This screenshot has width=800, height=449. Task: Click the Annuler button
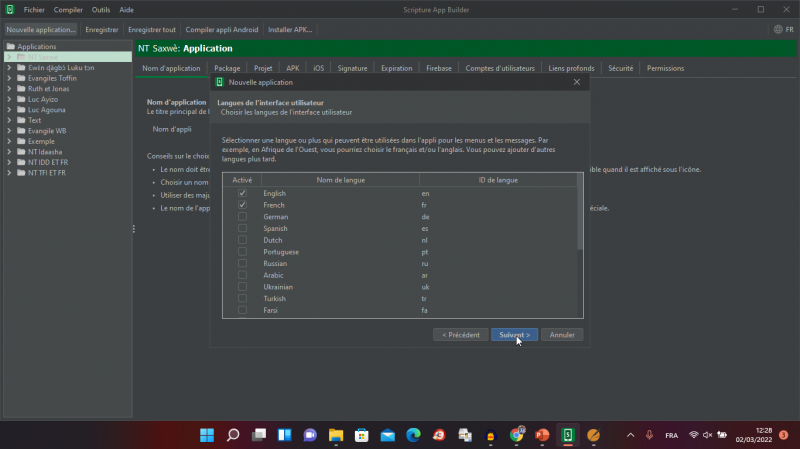tap(562, 334)
